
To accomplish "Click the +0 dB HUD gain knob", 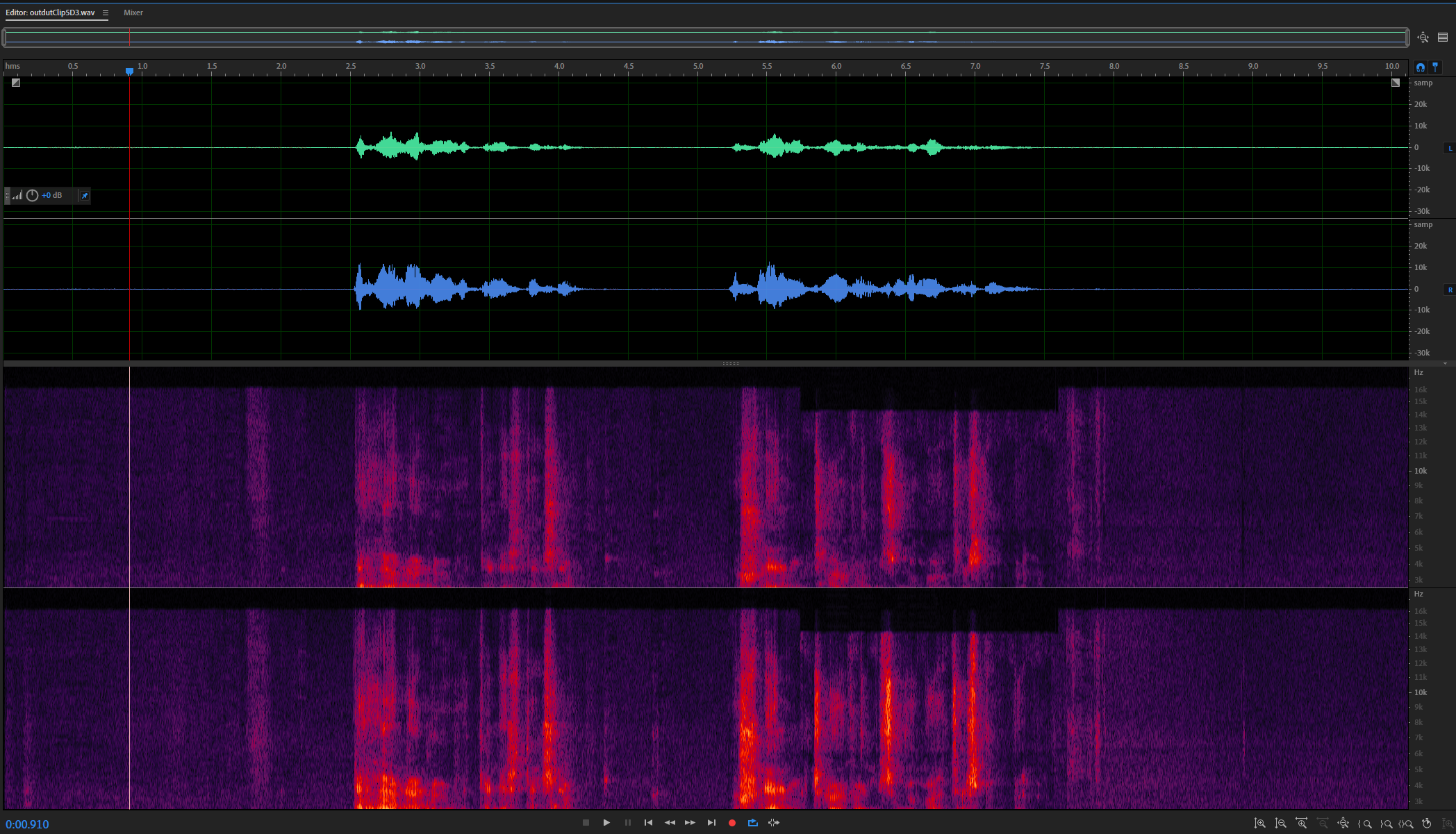I will click(32, 196).
